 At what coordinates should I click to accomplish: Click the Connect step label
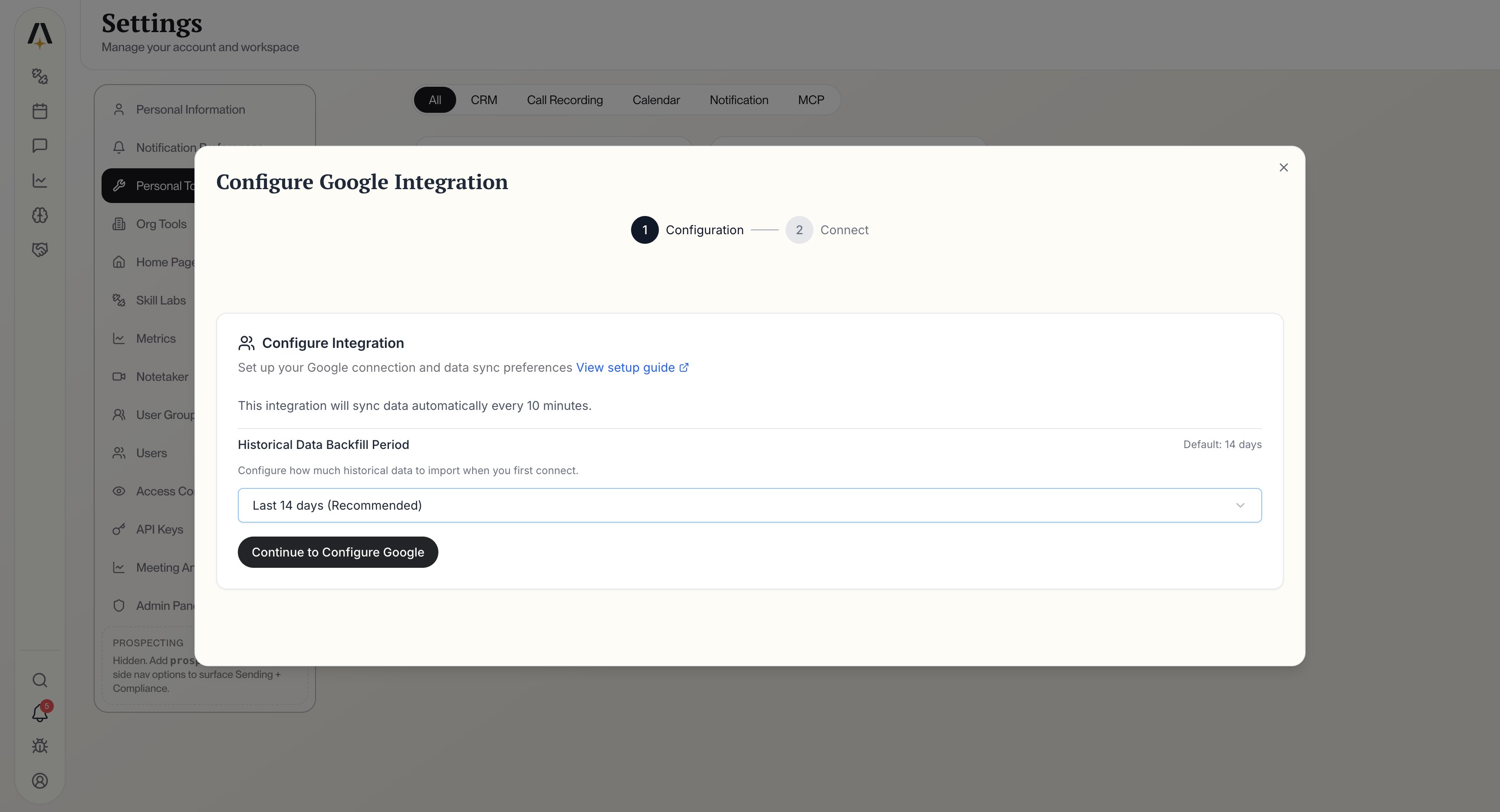(844, 230)
